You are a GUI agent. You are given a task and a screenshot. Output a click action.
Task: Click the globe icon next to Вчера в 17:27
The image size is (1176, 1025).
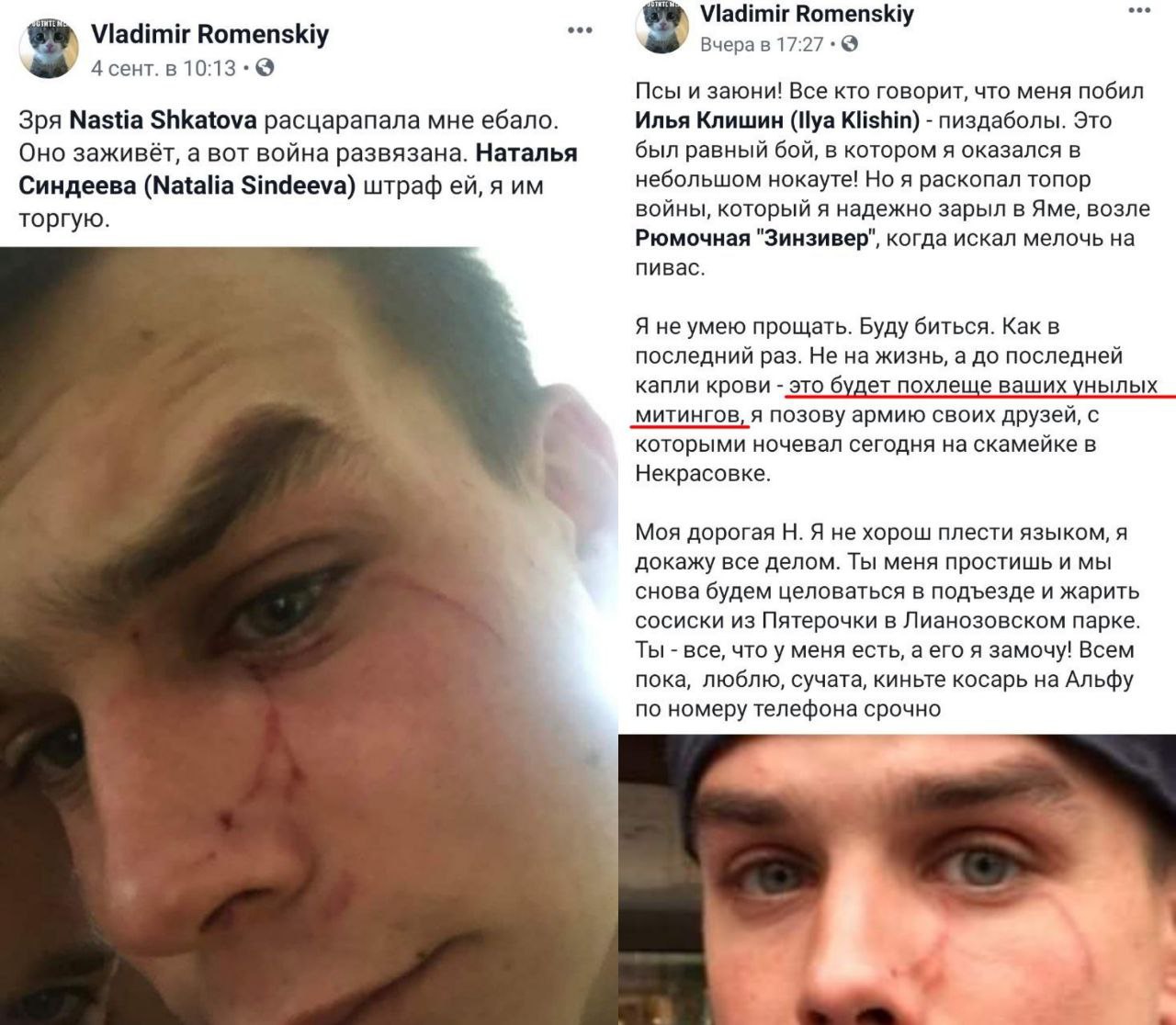coord(850,43)
